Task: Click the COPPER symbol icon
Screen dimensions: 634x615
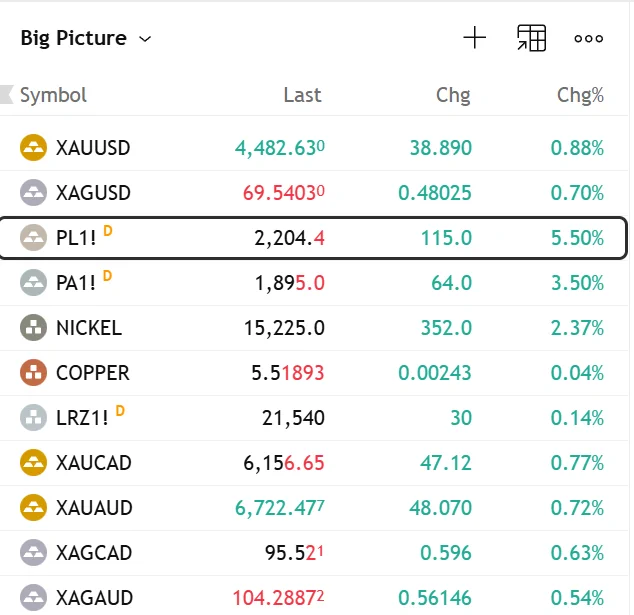Action: [33, 372]
